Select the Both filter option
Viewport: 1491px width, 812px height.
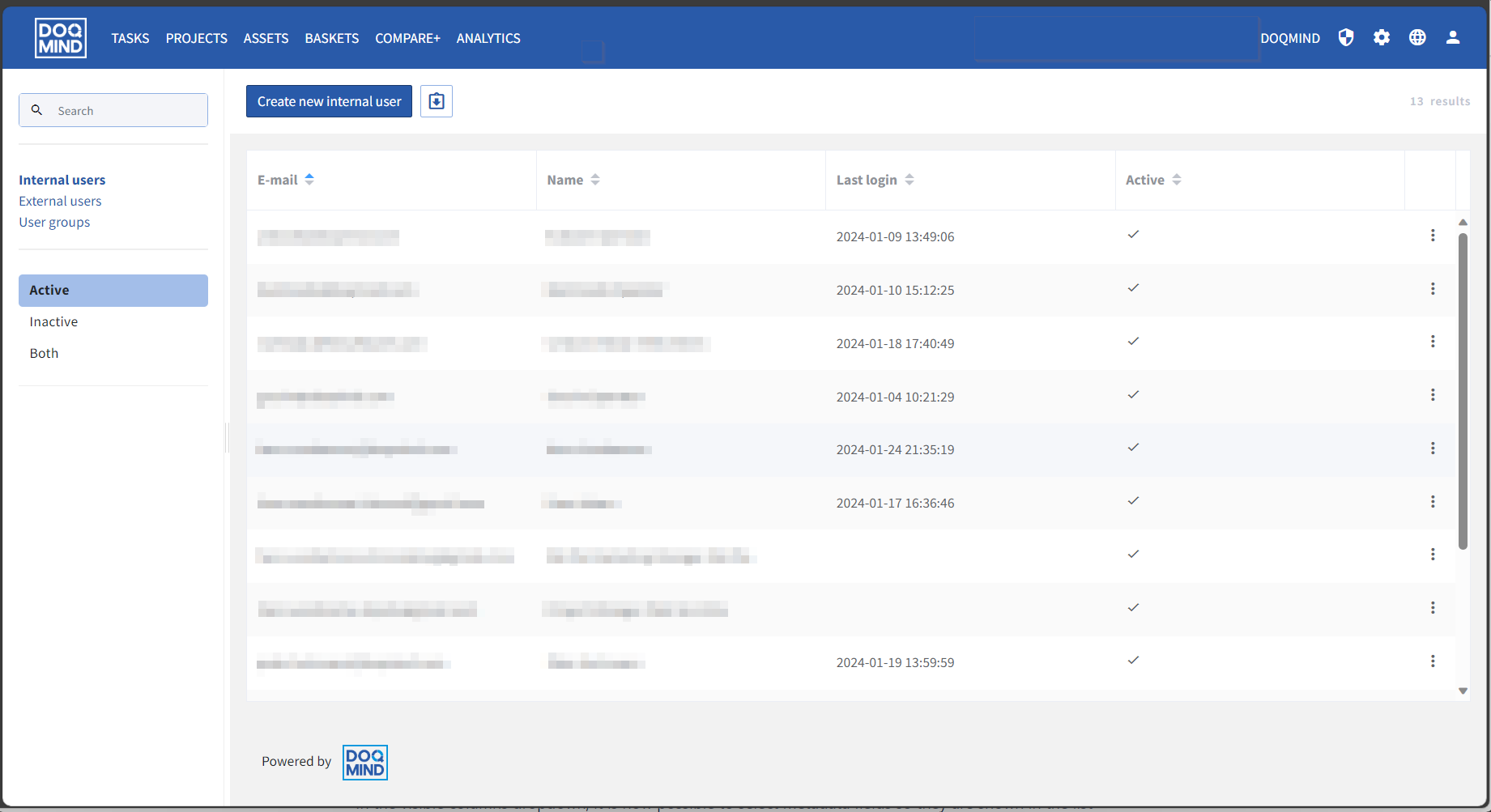[45, 354]
